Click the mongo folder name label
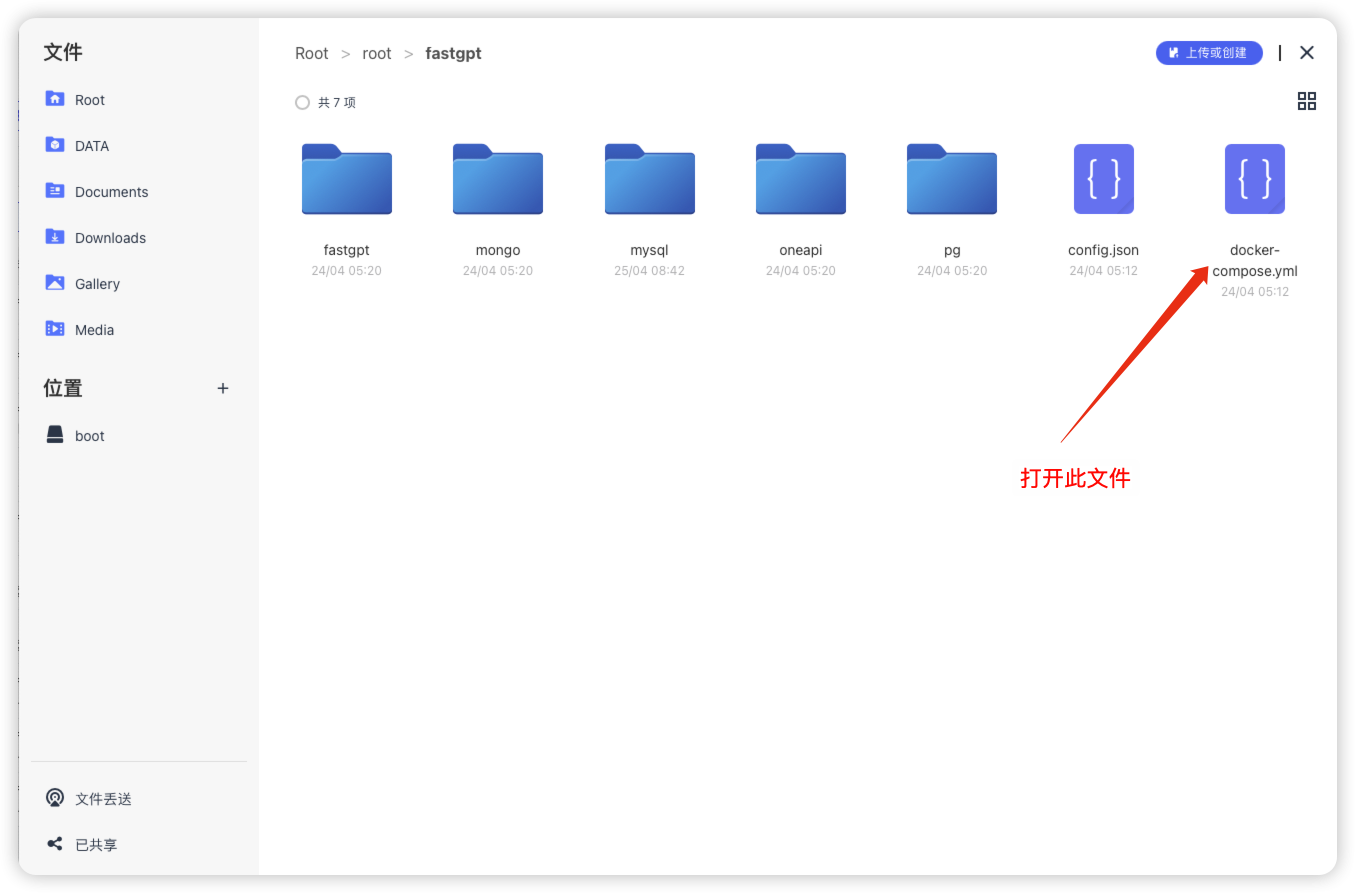 (498, 250)
